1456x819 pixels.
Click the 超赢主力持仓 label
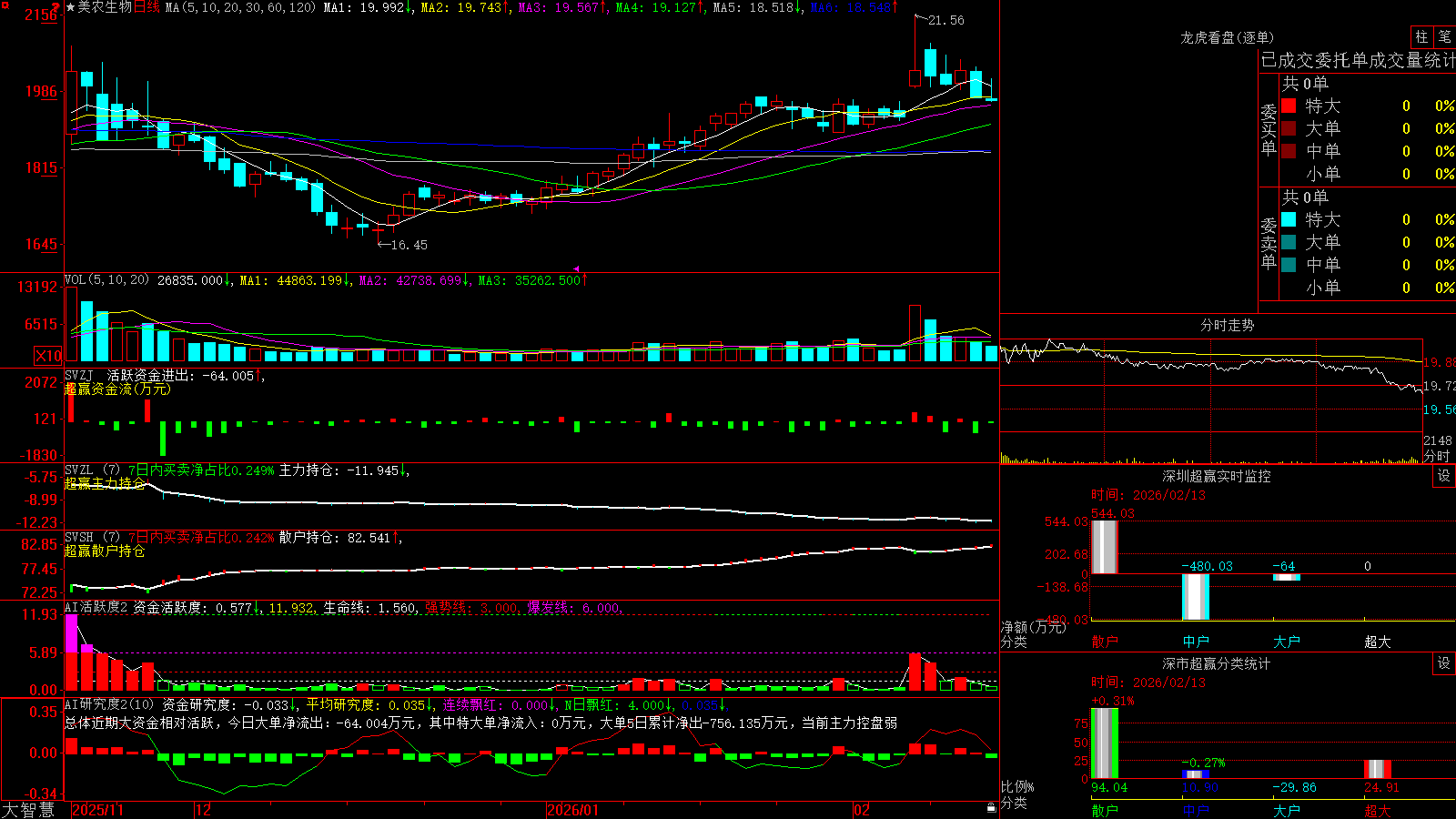pyautogui.click(x=105, y=483)
